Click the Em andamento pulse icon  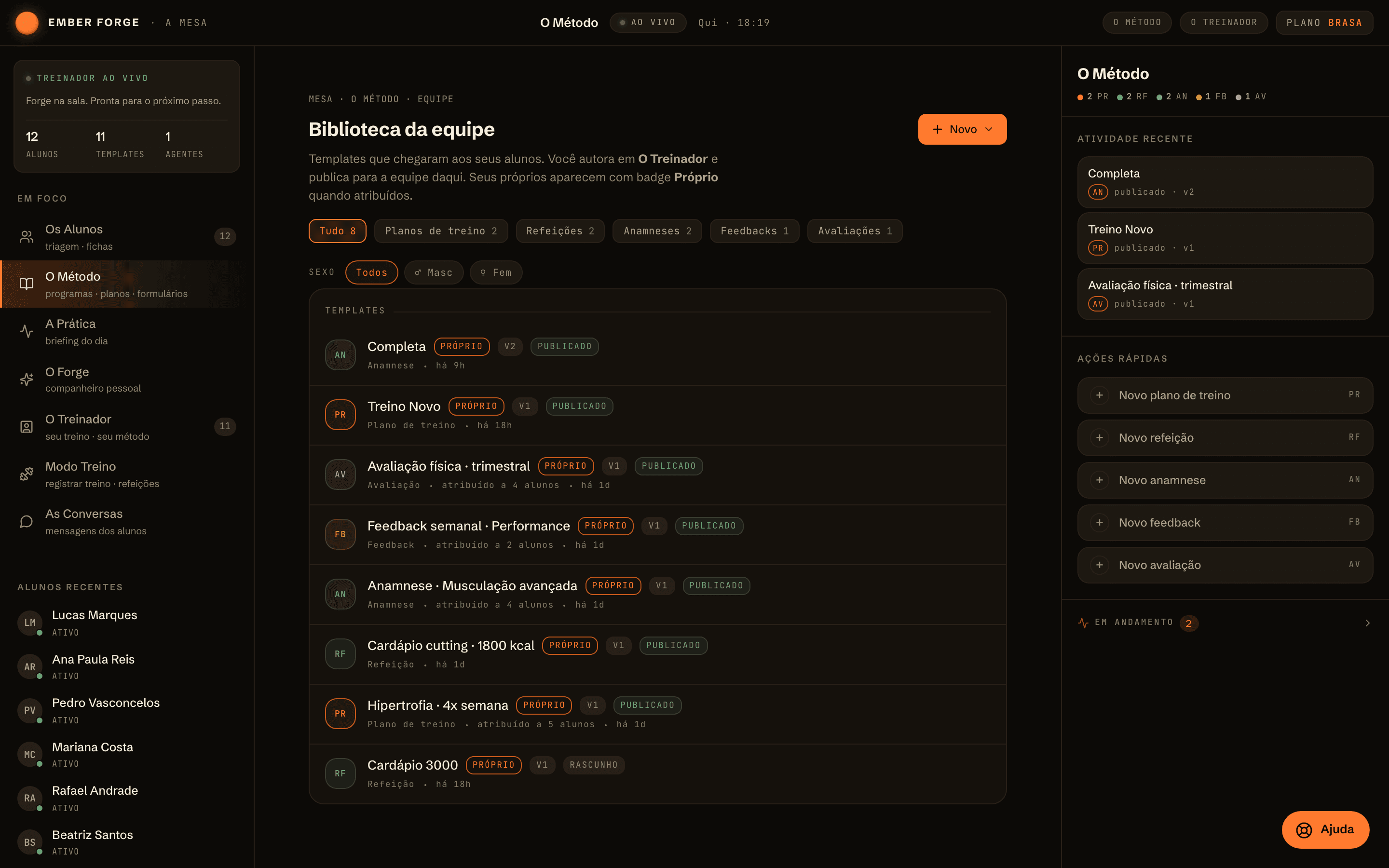click(x=1083, y=623)
